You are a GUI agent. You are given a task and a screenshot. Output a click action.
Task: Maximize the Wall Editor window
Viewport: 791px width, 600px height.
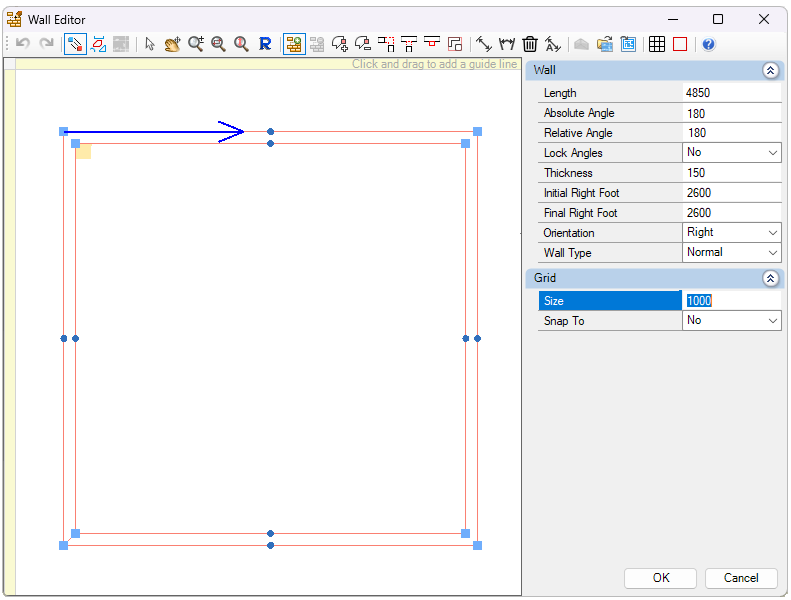point(718,19)
